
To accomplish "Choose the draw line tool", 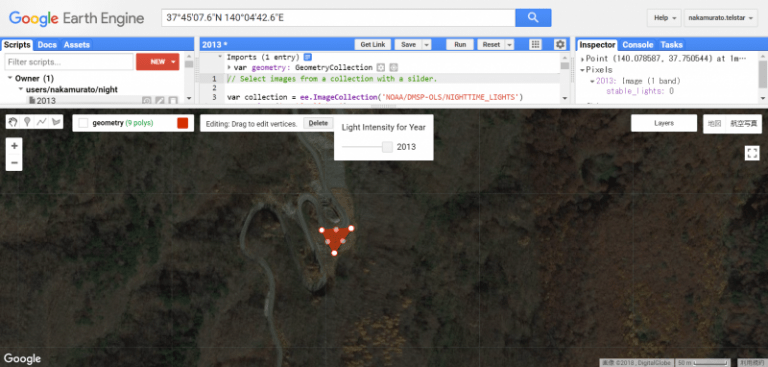I will click(42, 122).
